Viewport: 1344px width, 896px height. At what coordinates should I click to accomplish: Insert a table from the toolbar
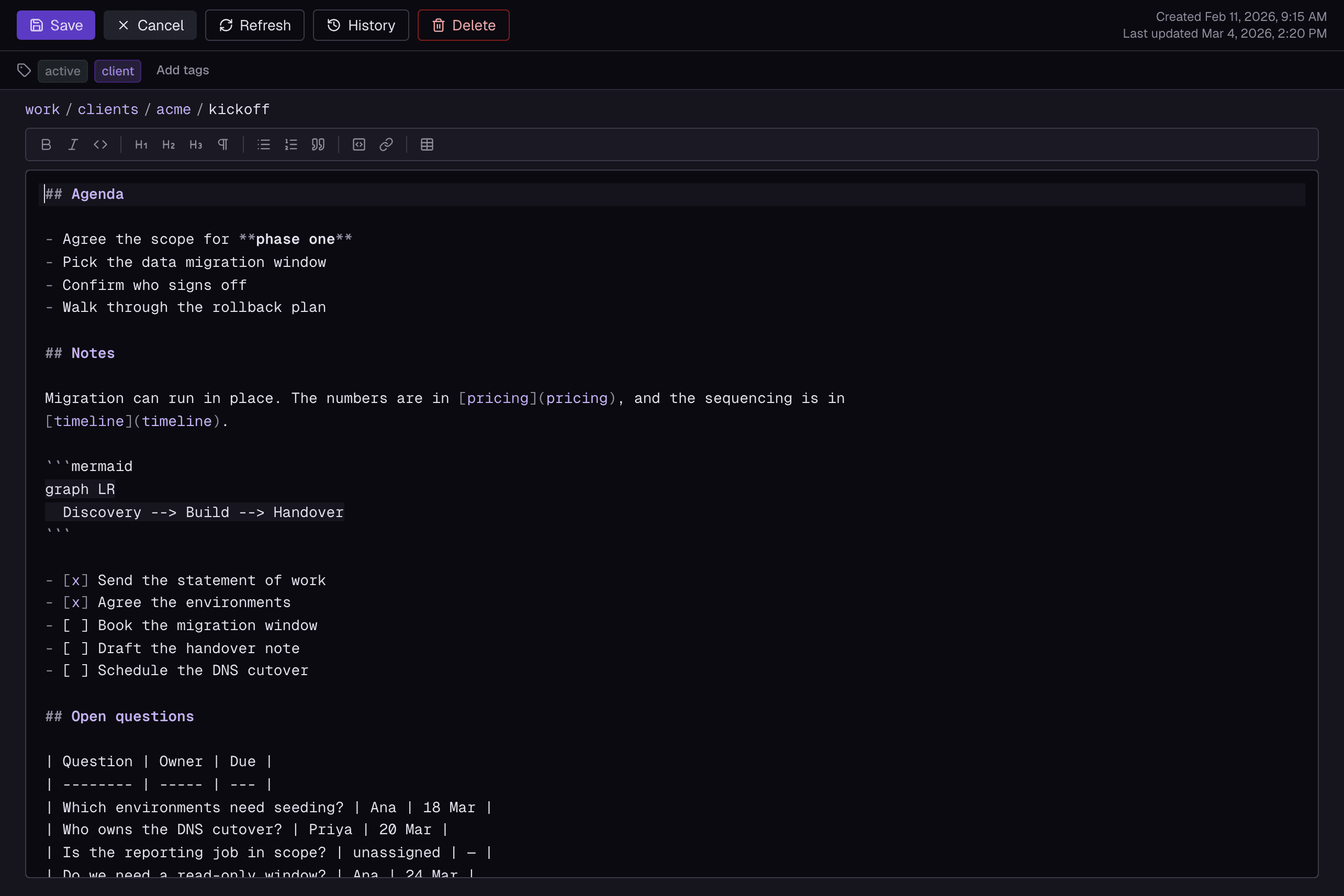[x=427, y=144]
